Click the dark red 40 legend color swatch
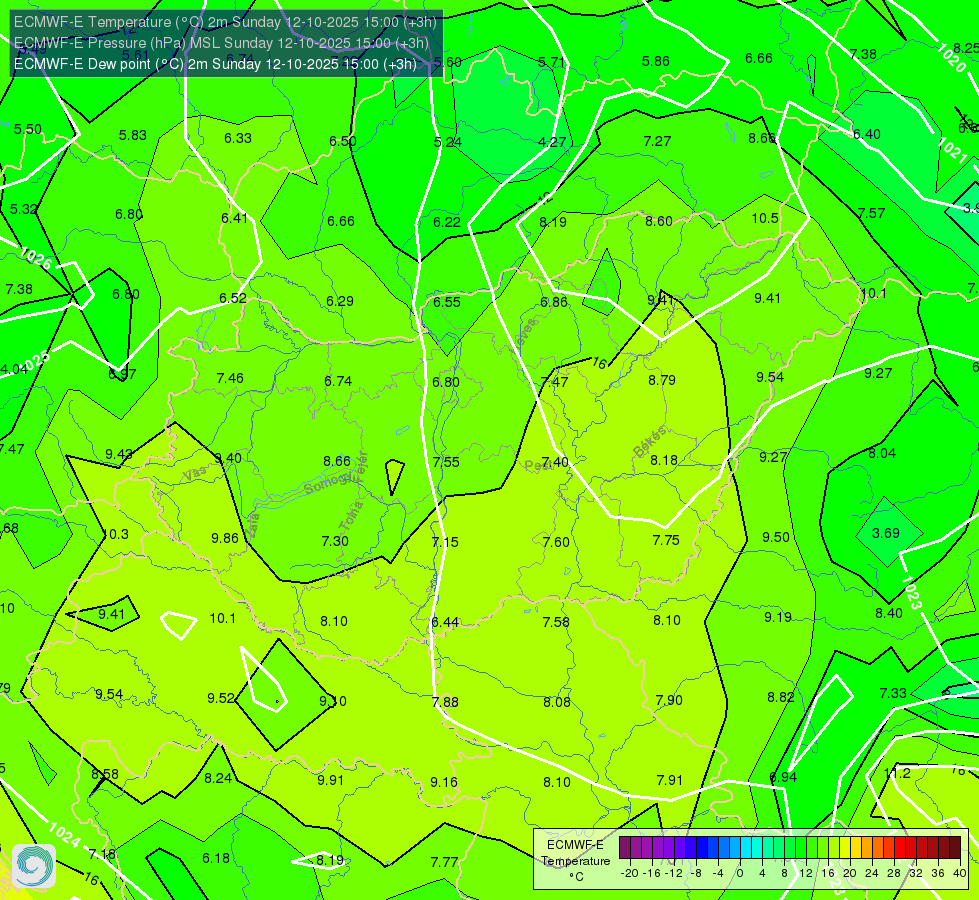This screenshot has height=900, width=979. pos(955,848)
